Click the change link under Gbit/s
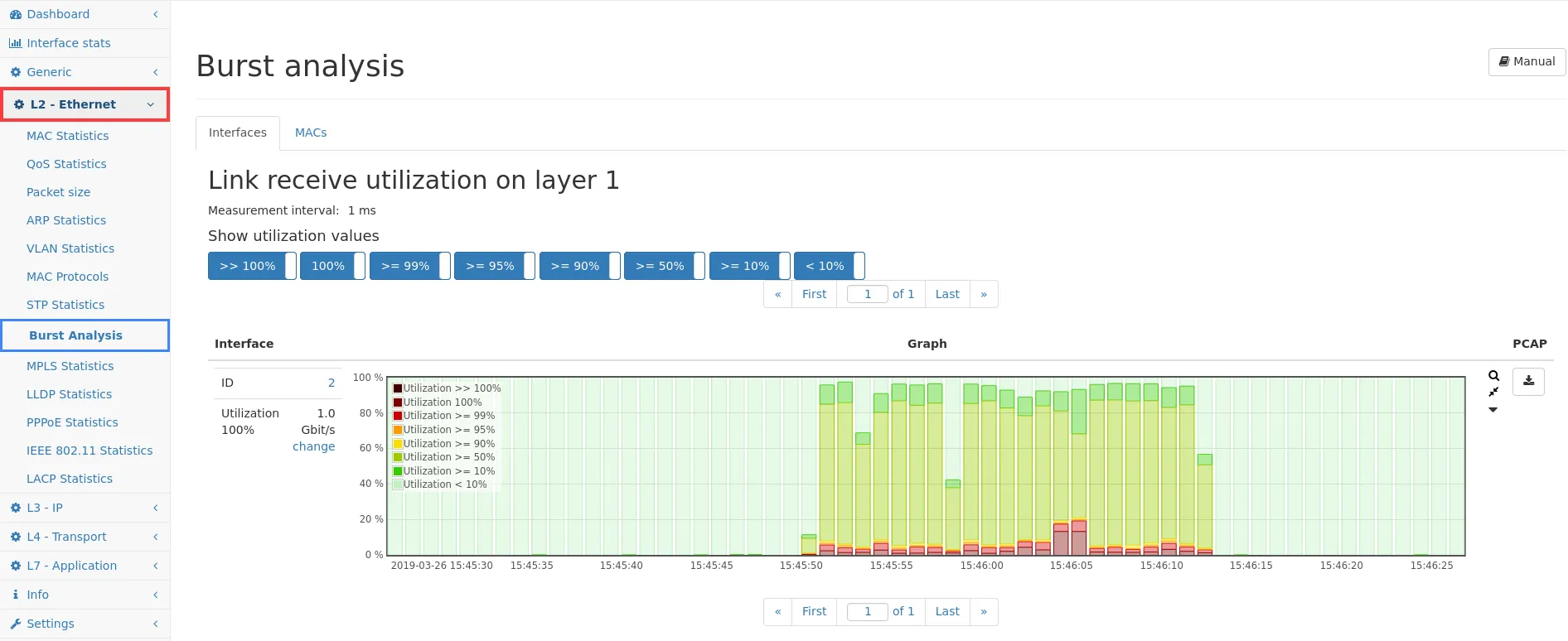The height and width of the screenshot is (641, 1568). point(313,446)
